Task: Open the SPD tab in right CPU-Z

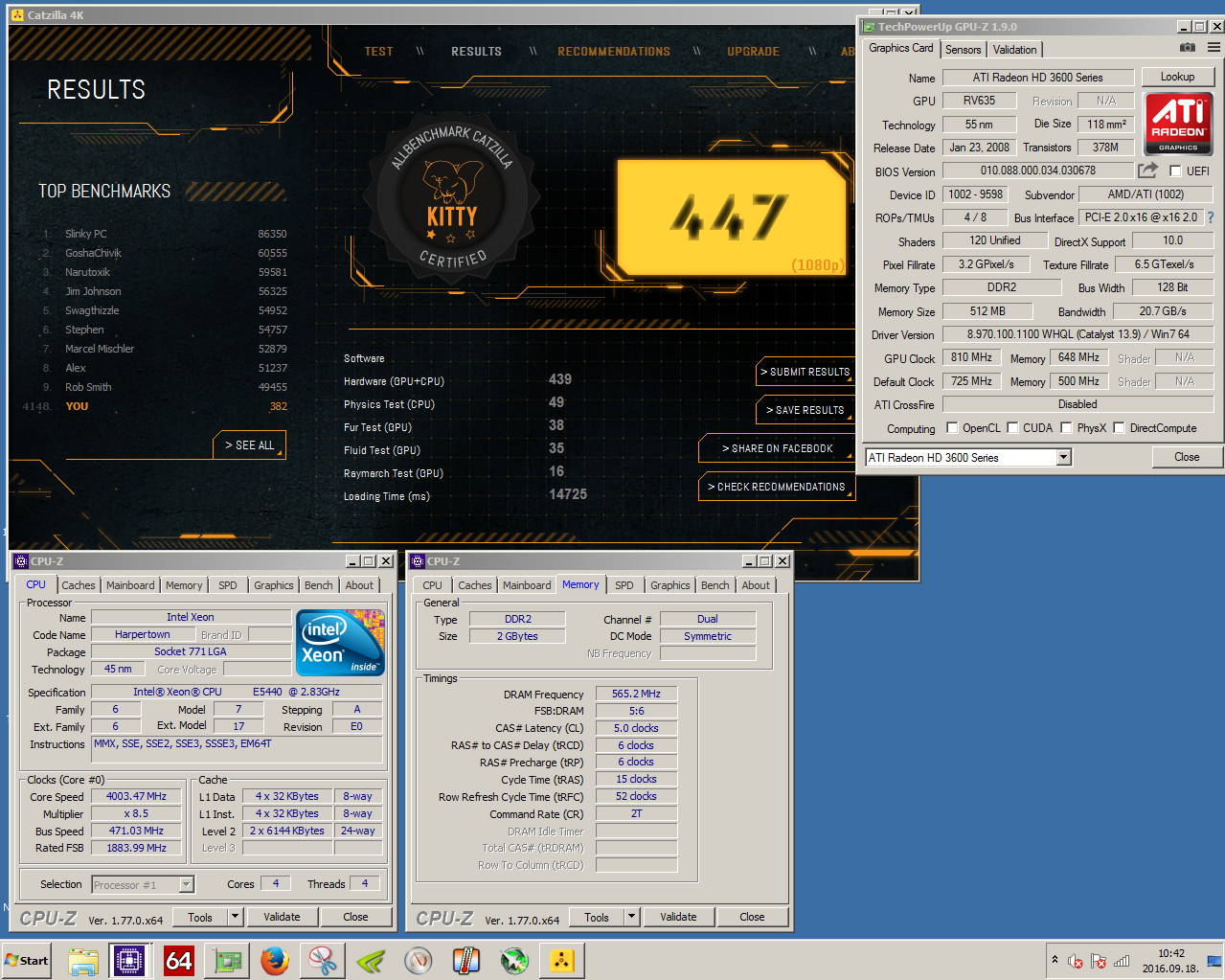Action: tap(624, 585)
